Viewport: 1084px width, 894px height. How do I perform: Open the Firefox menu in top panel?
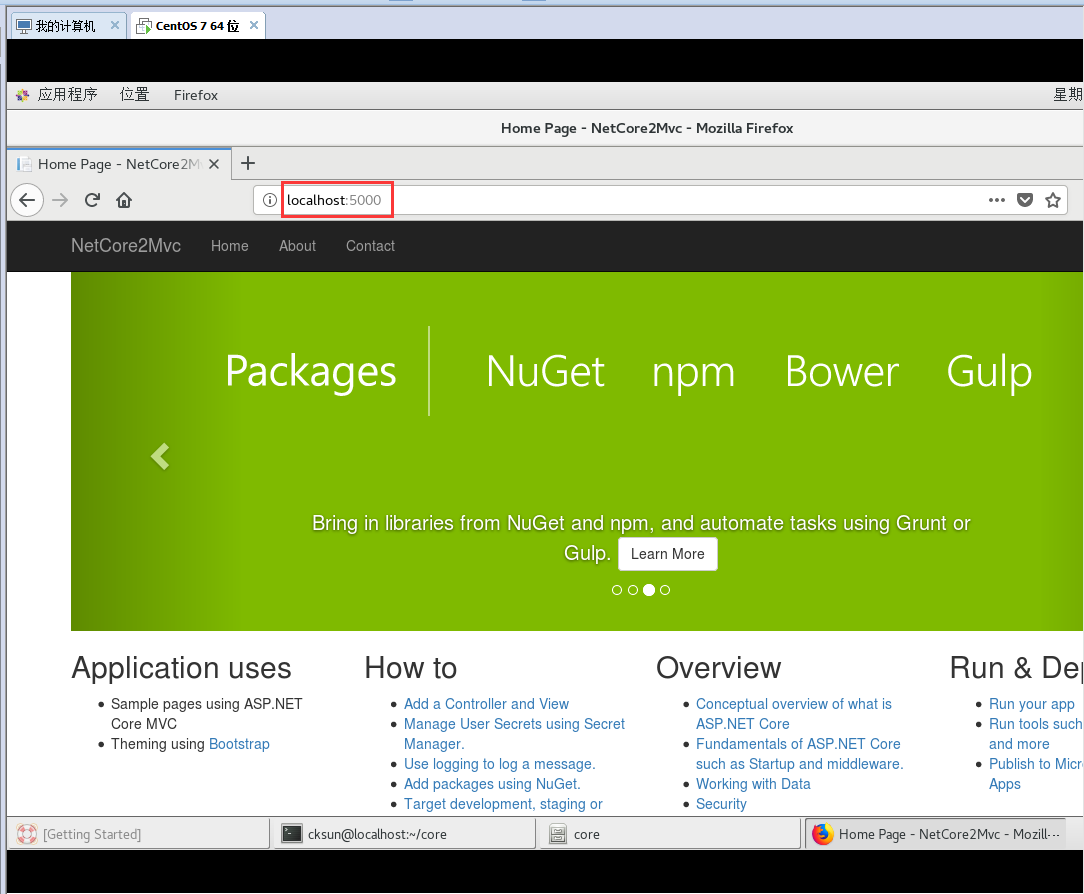tap(196, 95)
